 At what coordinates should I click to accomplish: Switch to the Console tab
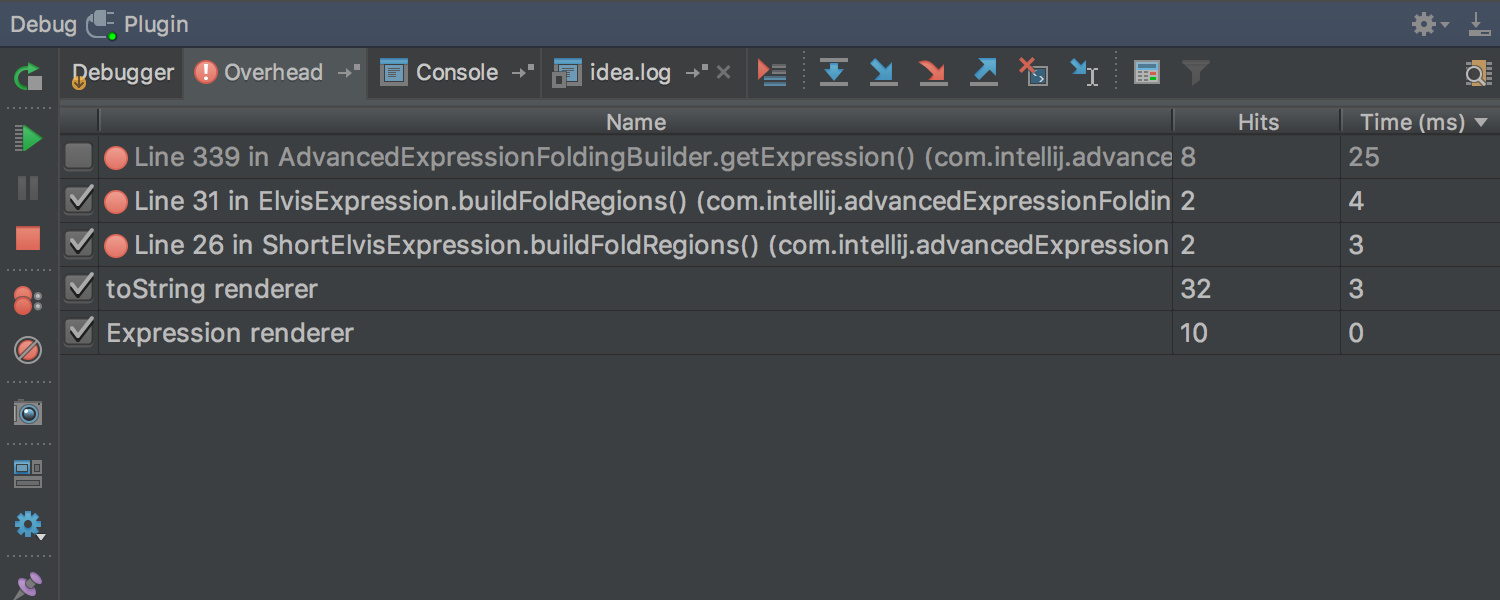click(456, 72)
